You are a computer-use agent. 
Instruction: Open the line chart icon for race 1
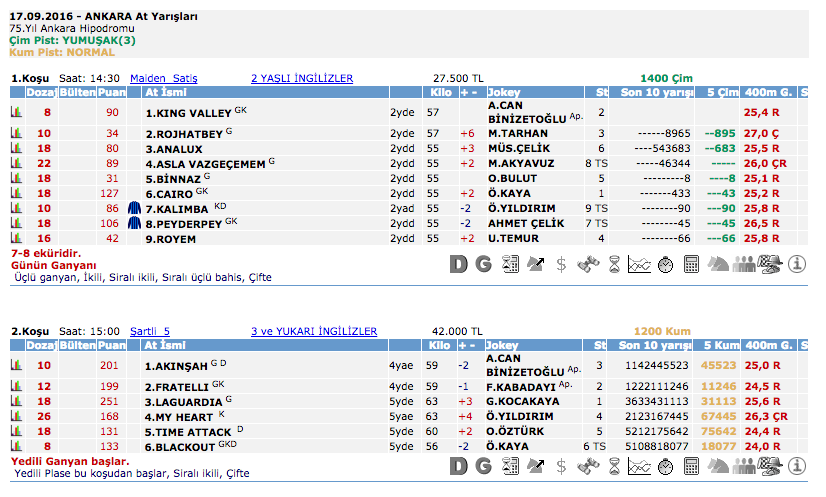pyautogui.click(x=639, y=264)
